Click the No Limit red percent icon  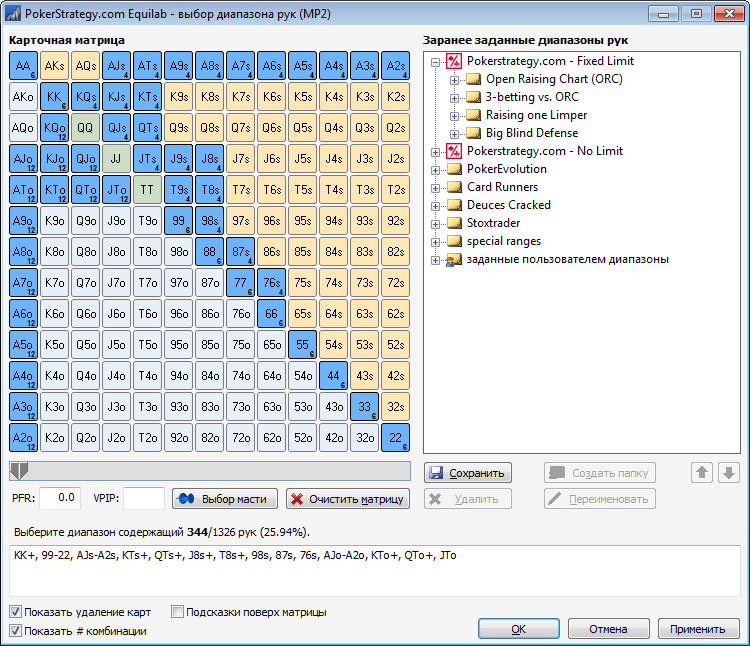coord(453,151)
